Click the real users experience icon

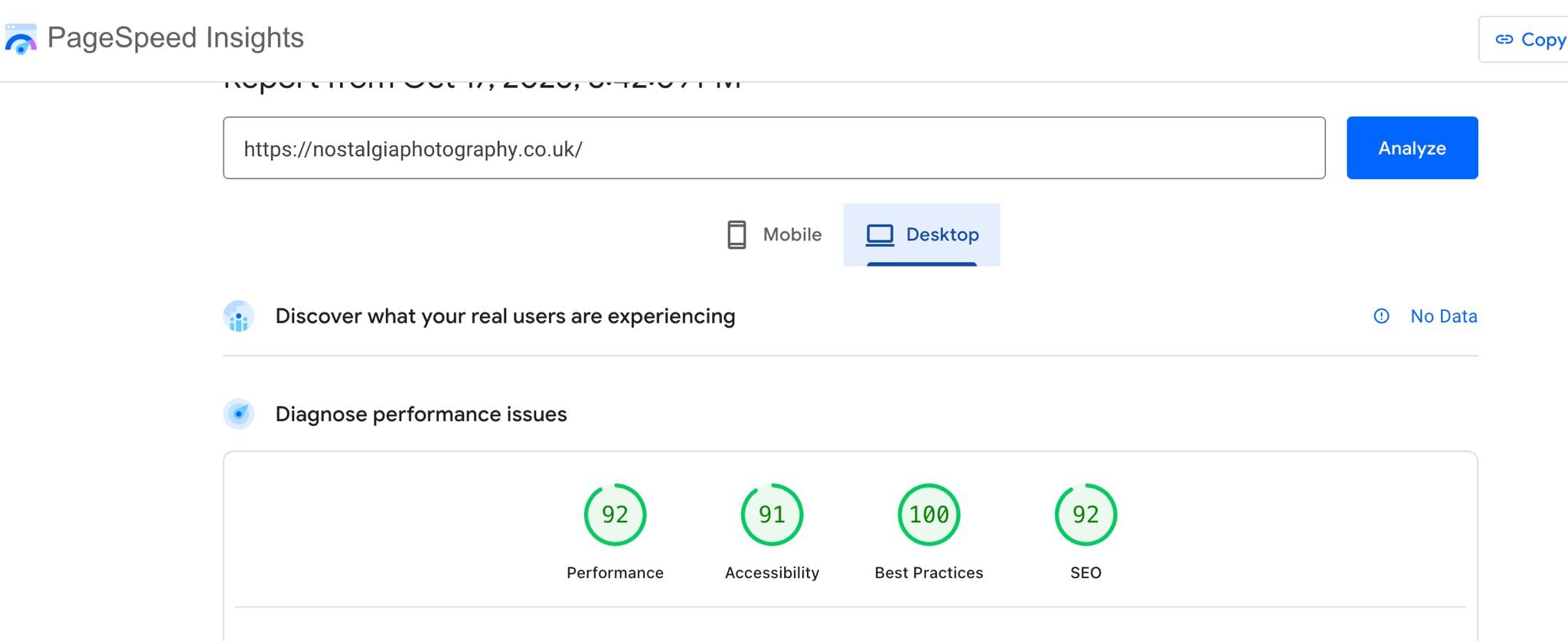239,316
